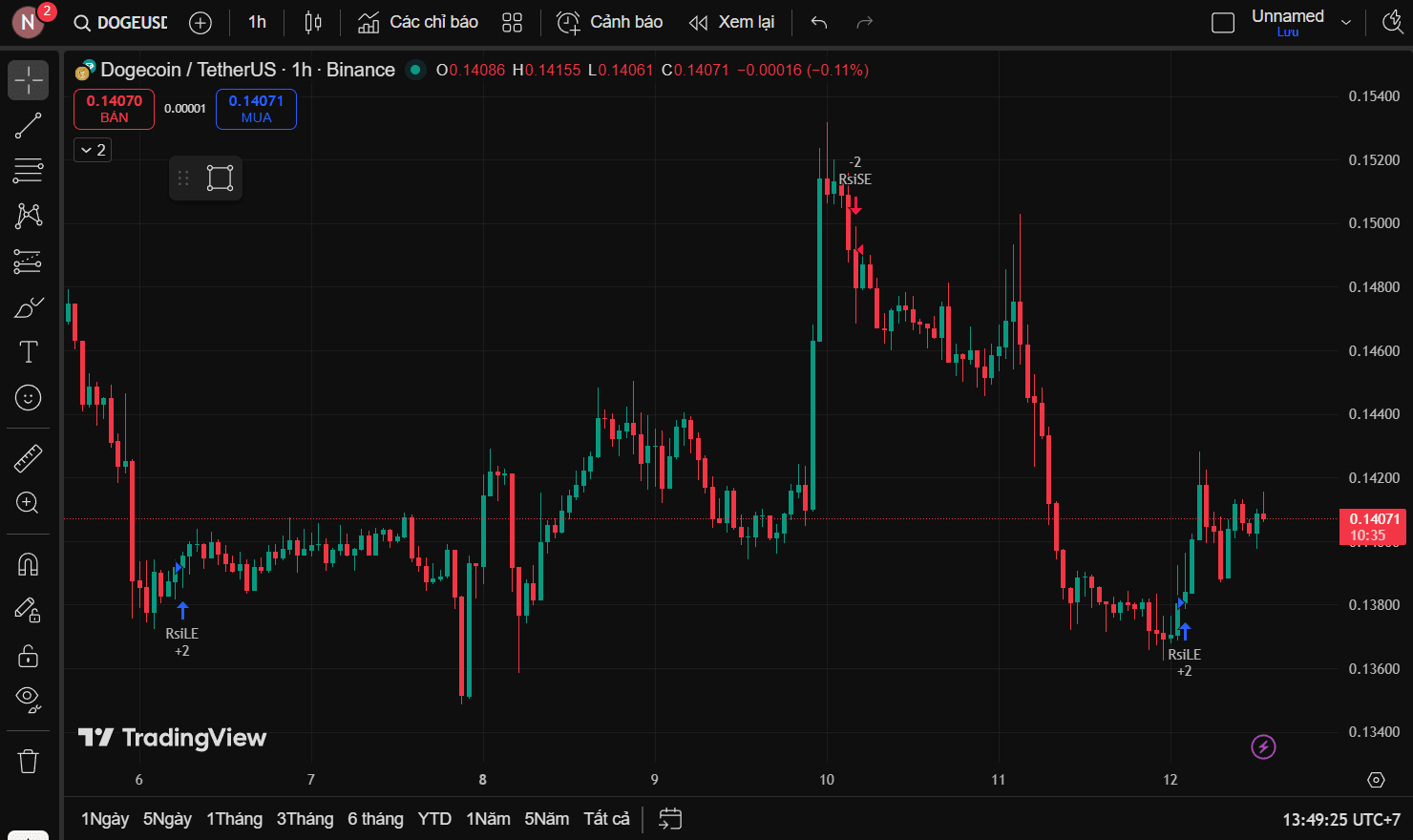1413x840 pixels.
Task: Select the YTD date range
Action: (434, 819)
